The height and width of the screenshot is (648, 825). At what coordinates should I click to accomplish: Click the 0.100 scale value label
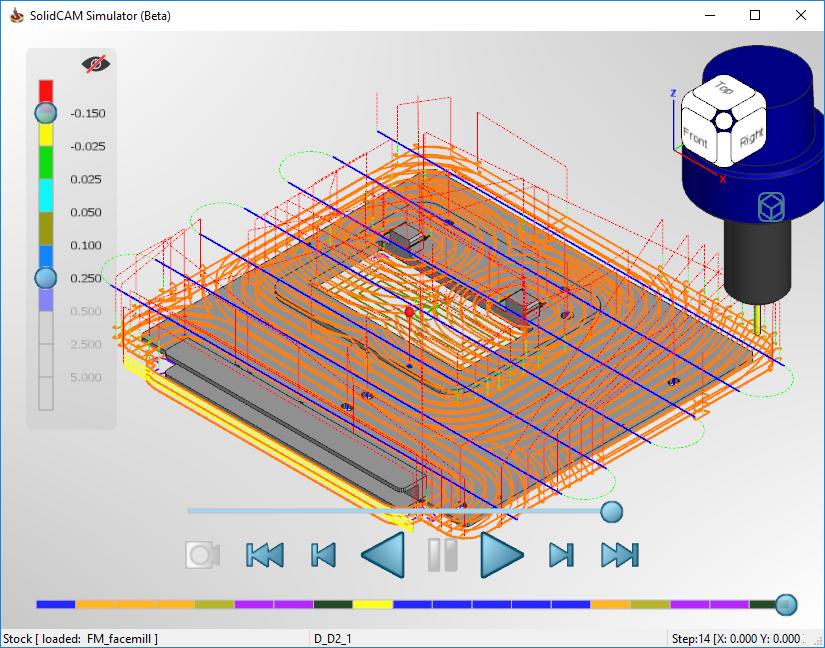tap(86, 246)
